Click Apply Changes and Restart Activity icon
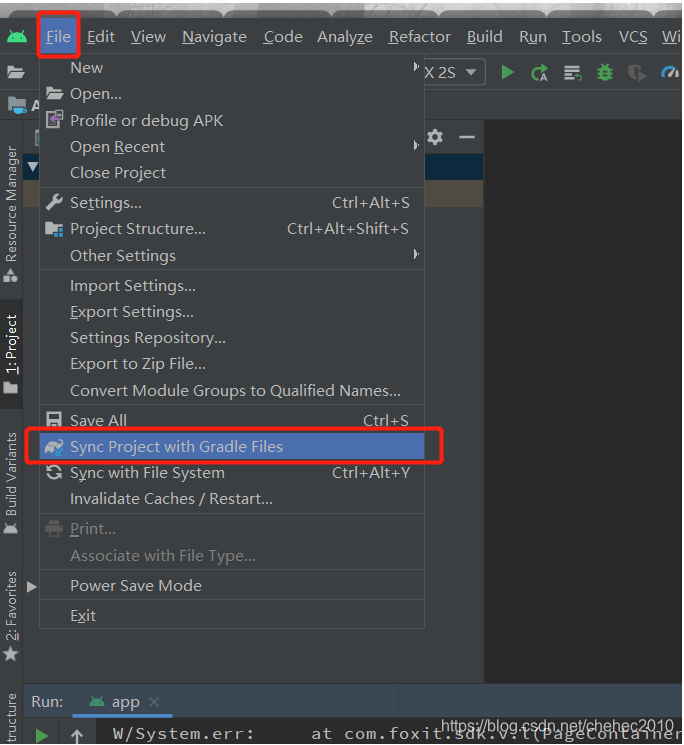 pos(540,73)
